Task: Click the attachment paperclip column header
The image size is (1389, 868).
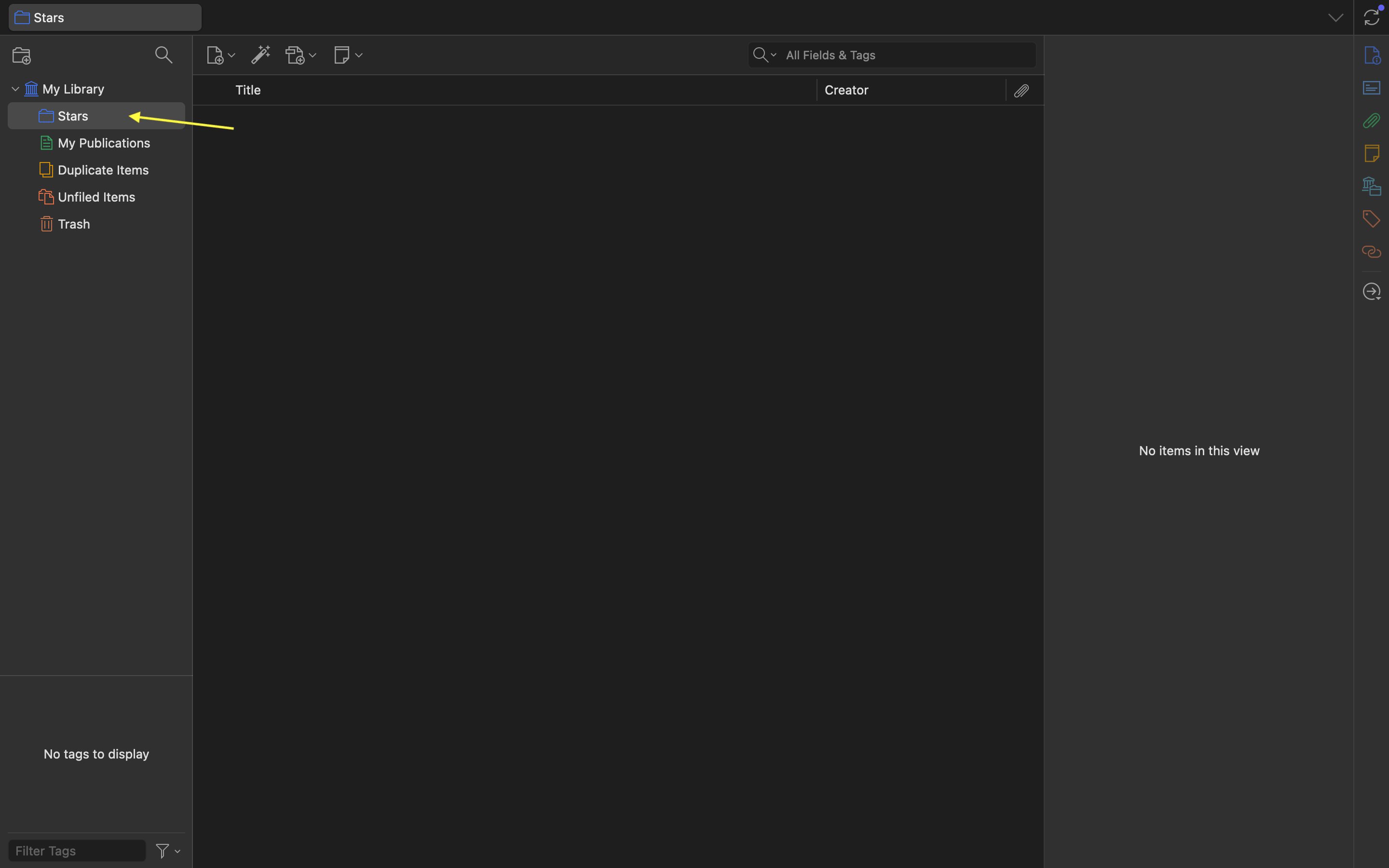Action: coord(1021,91)
